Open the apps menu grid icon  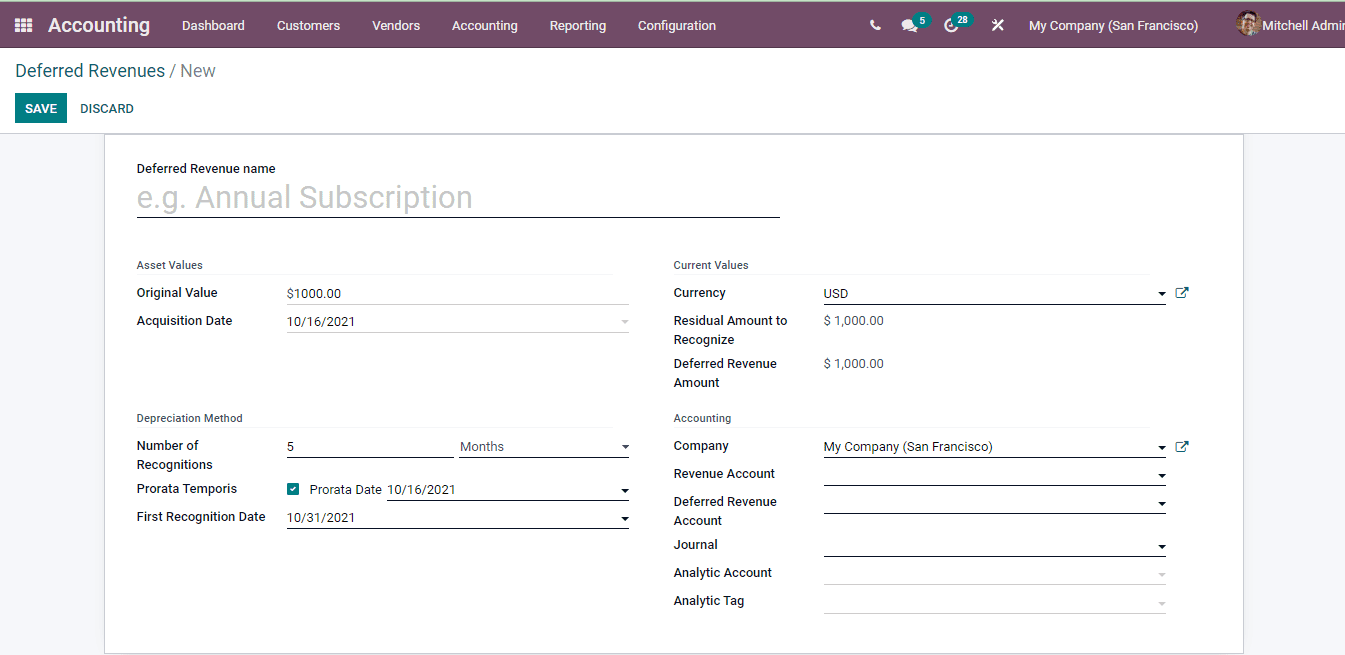pyautogui.click(x=22, y=24)
